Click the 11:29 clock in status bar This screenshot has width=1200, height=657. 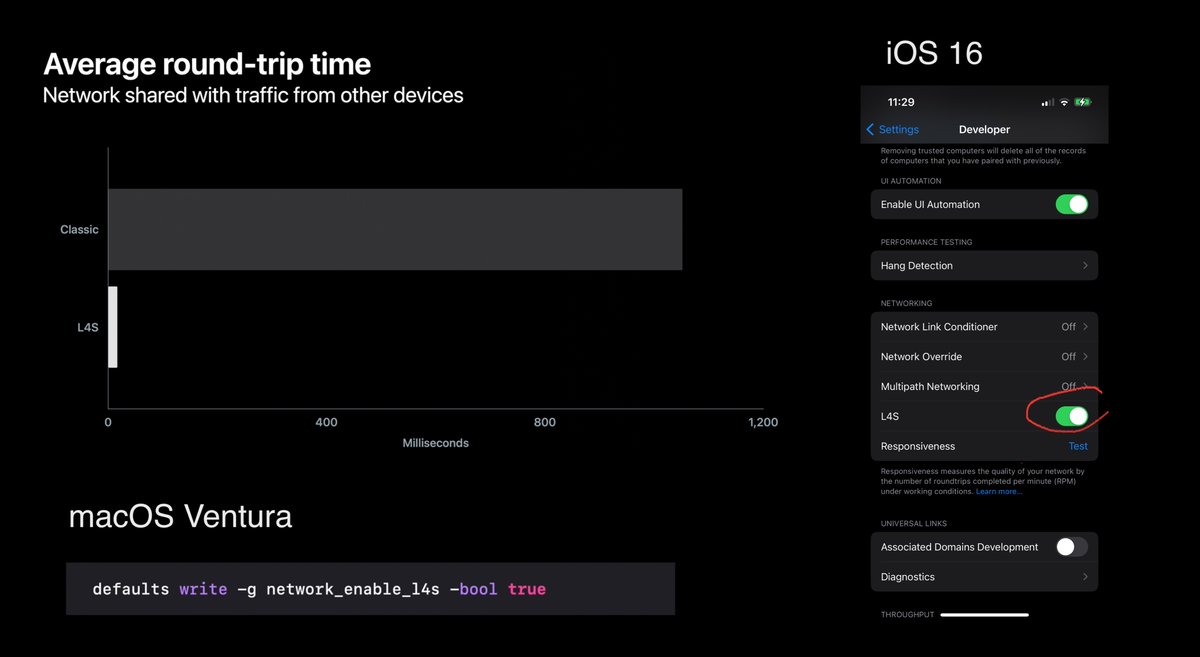pyautogui.click(x=903, y=102)
